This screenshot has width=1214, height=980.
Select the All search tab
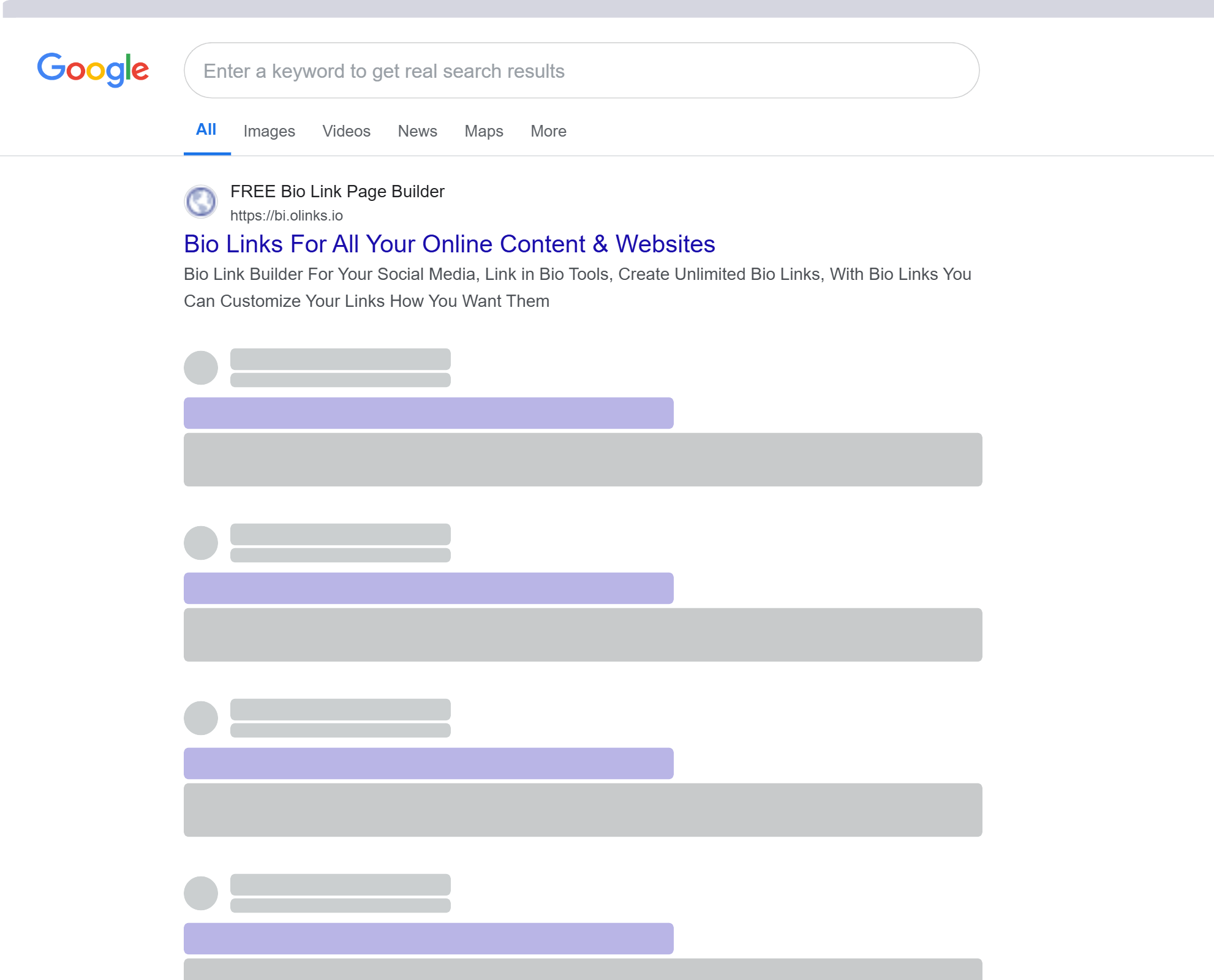click(x=206, y=130)
